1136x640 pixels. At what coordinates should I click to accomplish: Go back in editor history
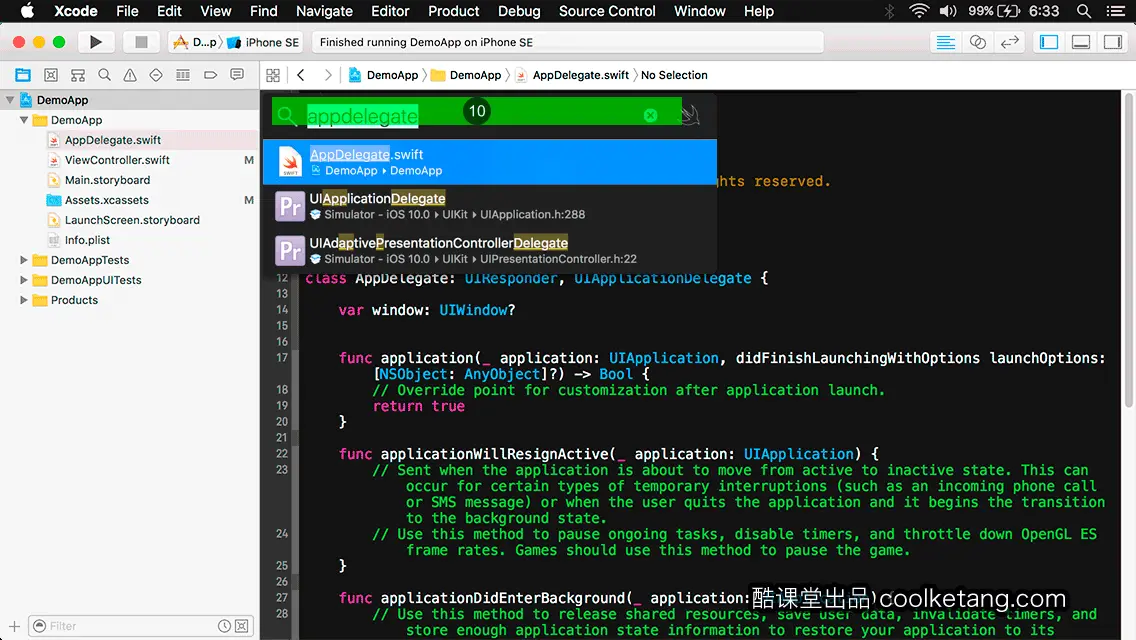pos(301,75)
